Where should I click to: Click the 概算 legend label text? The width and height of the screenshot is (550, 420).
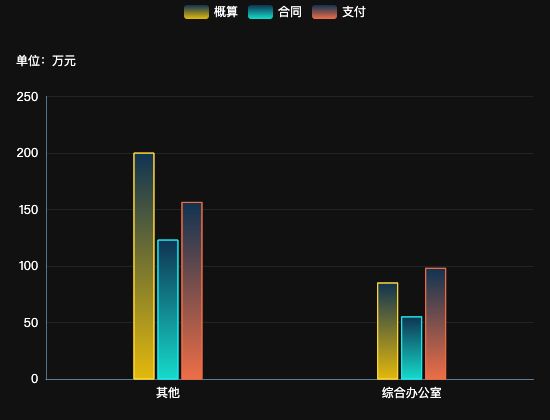tap(226, 12)
